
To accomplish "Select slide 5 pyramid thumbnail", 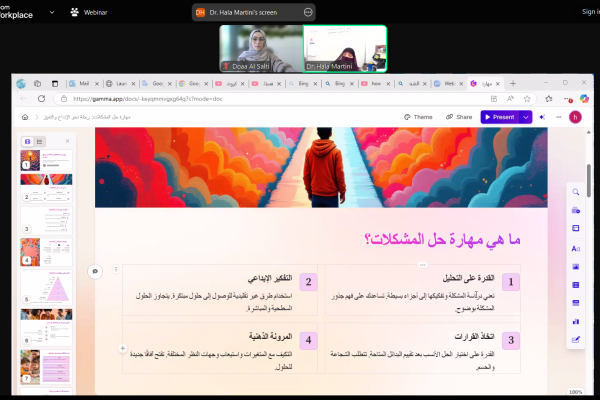I will point(46,289).
